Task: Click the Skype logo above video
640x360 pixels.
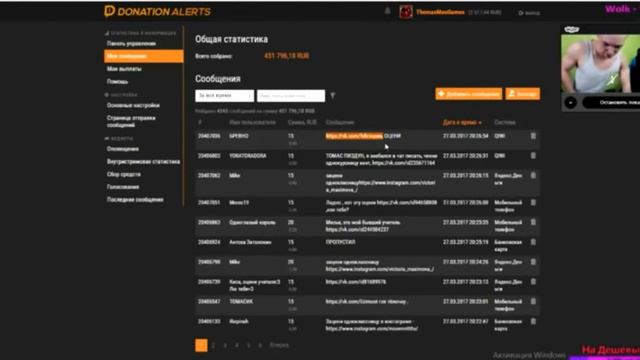Action: coord(572,29)
